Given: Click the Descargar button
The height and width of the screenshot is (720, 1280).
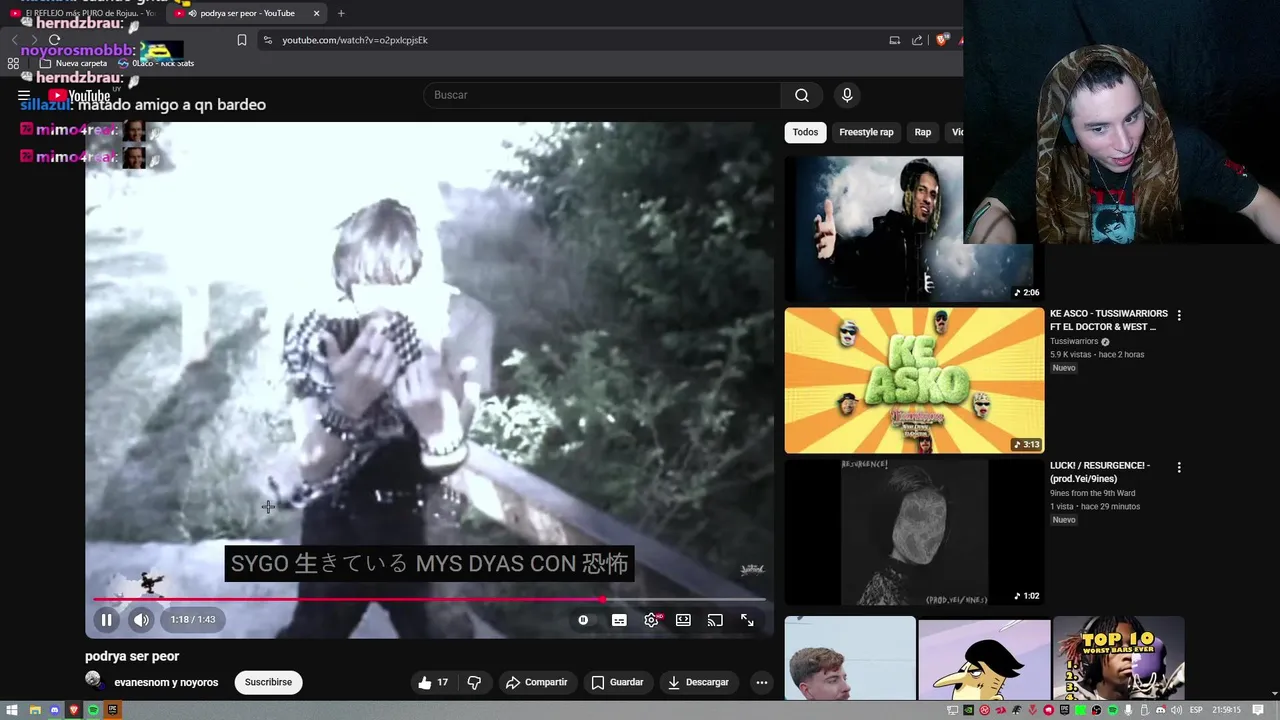Looking at the screenshot, I should tap(698, 682).
